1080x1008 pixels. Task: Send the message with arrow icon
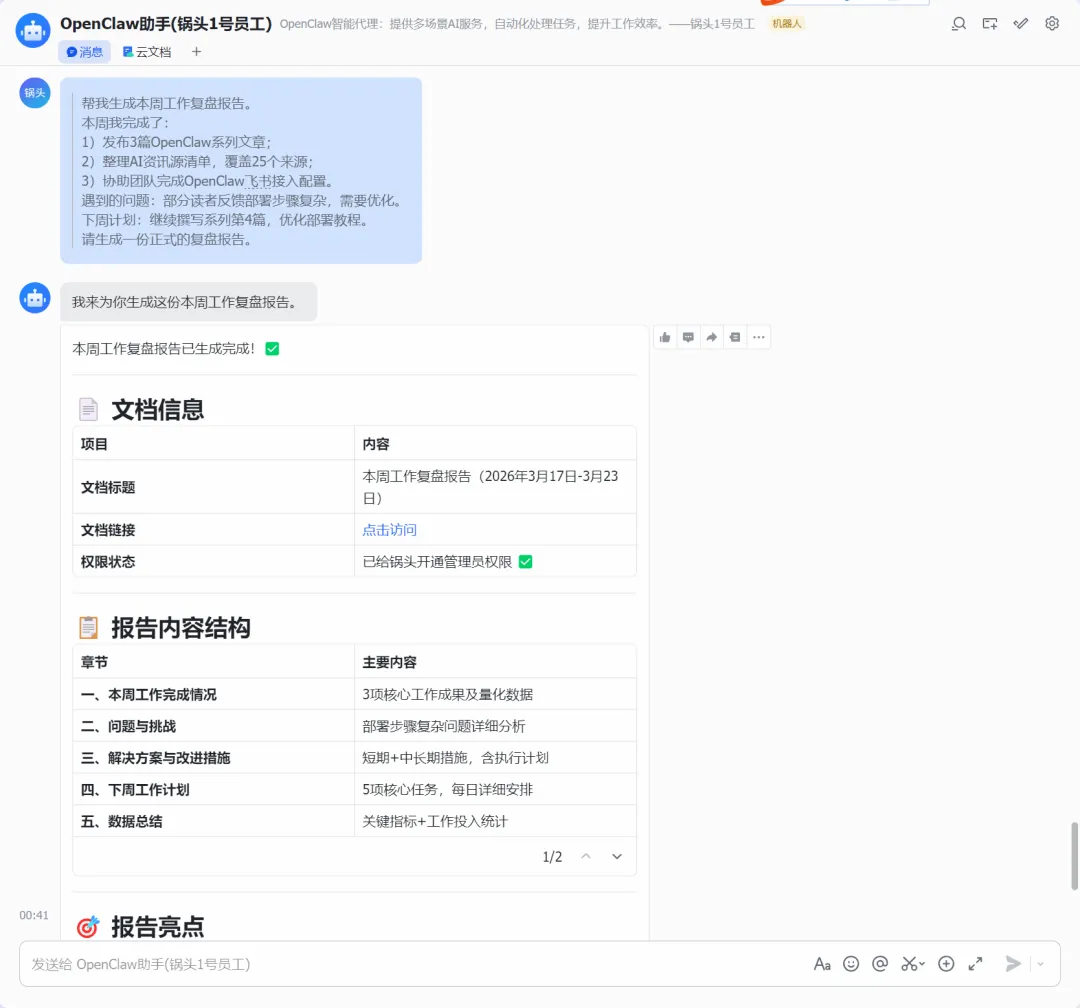coord(1012,964)
